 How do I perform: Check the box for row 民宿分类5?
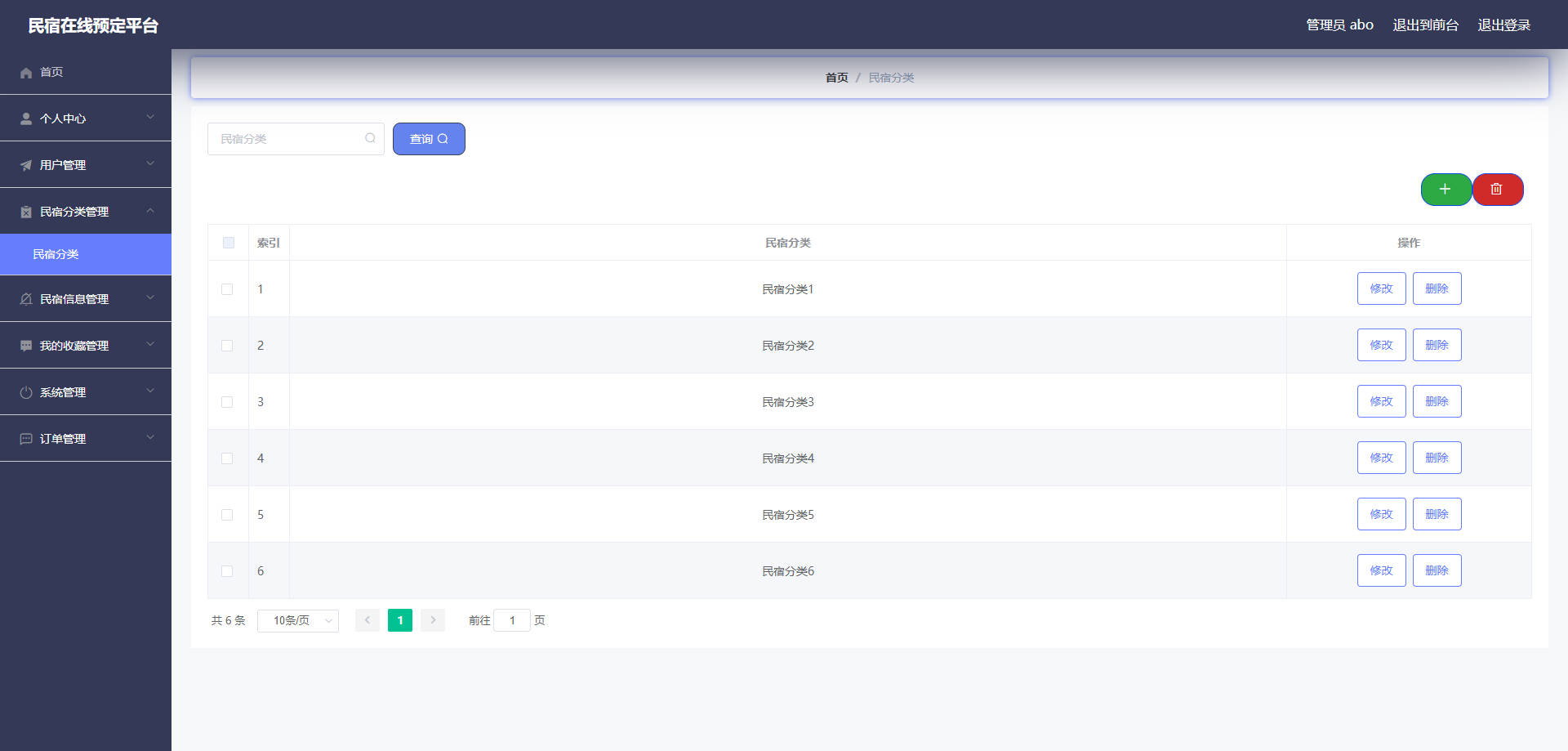pos(227,515)
